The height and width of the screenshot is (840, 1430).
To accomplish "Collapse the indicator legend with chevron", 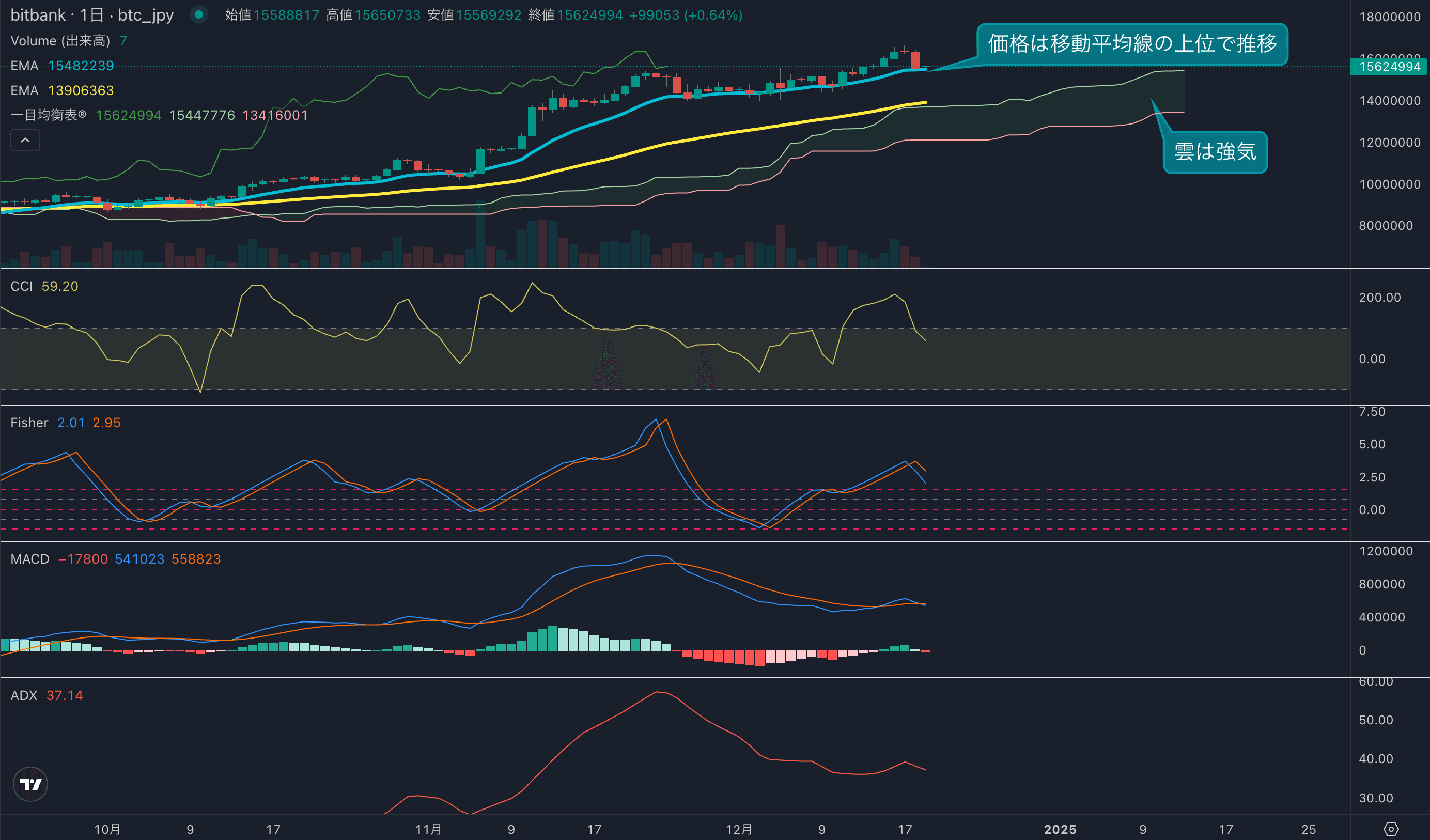I will tap(25, 140).
